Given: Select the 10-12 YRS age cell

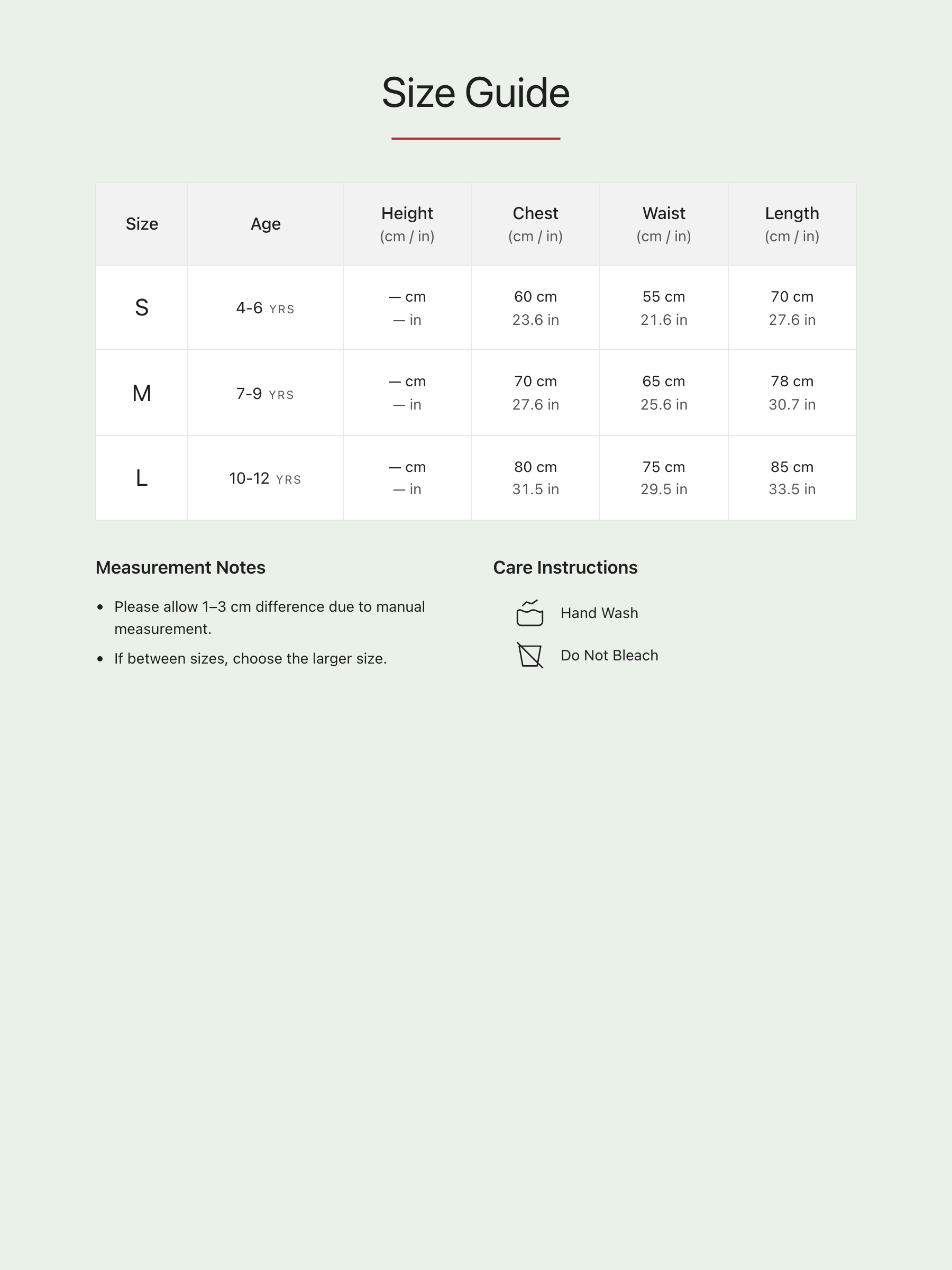Looking at the screenshot, I should (265, 478).
